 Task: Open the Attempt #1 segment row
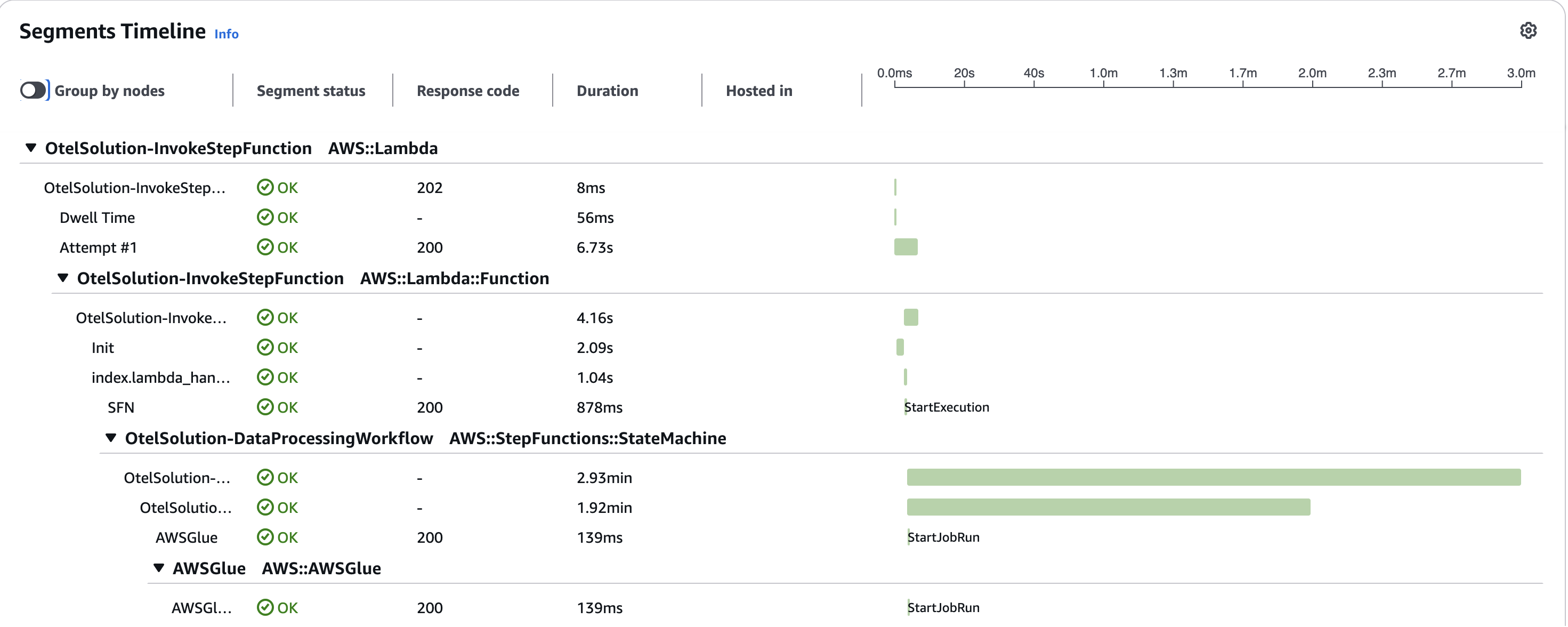click(98, 248)
